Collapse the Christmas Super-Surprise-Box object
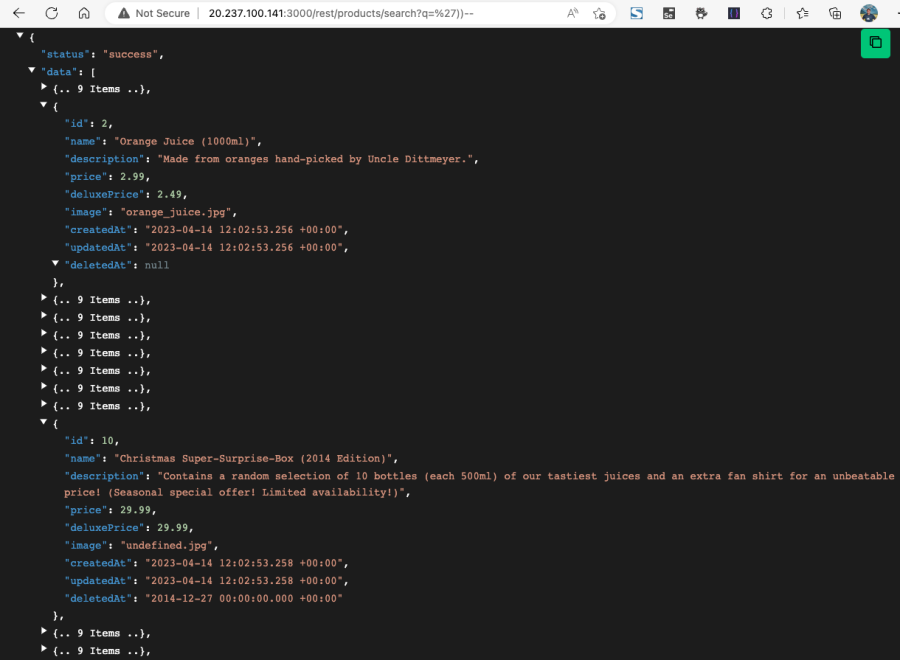 [x=44, y=423]
